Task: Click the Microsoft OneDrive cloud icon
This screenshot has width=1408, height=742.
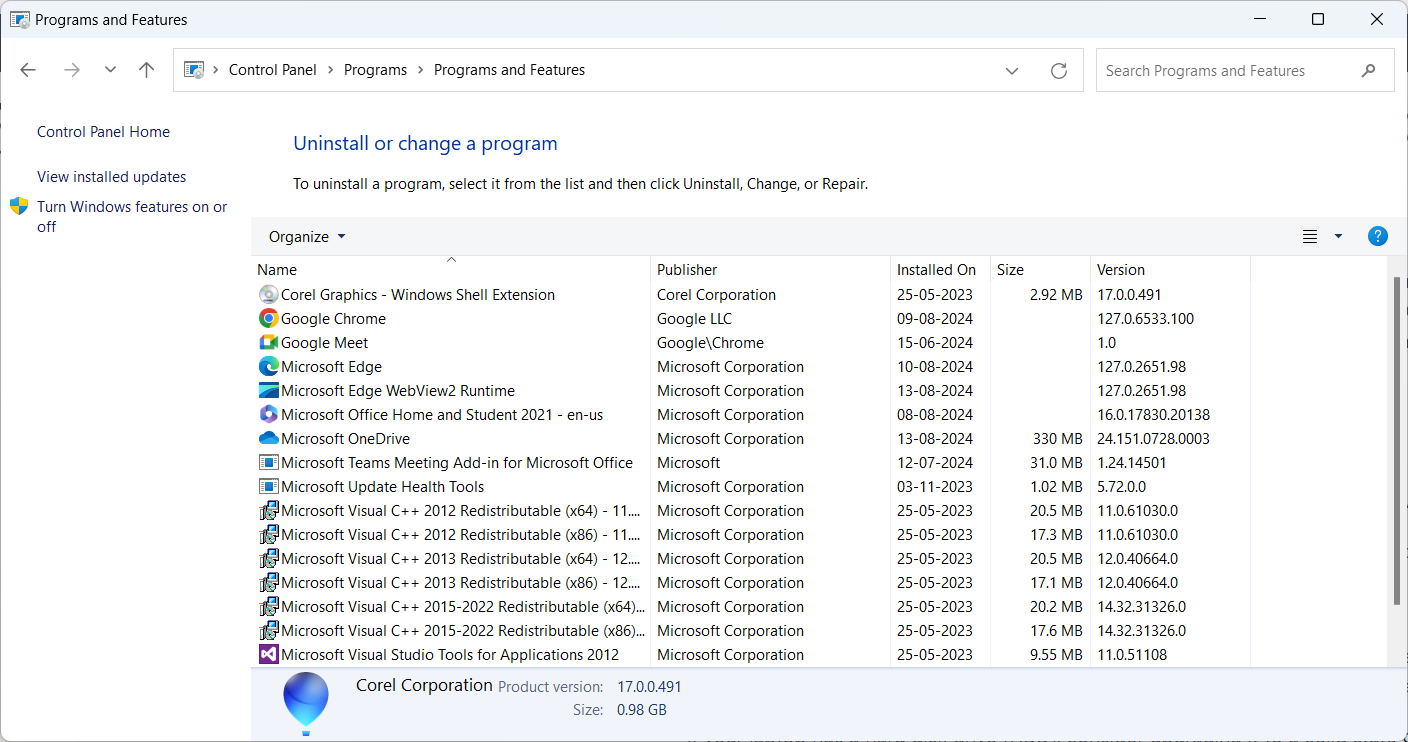Action: [x=268, y=439]
